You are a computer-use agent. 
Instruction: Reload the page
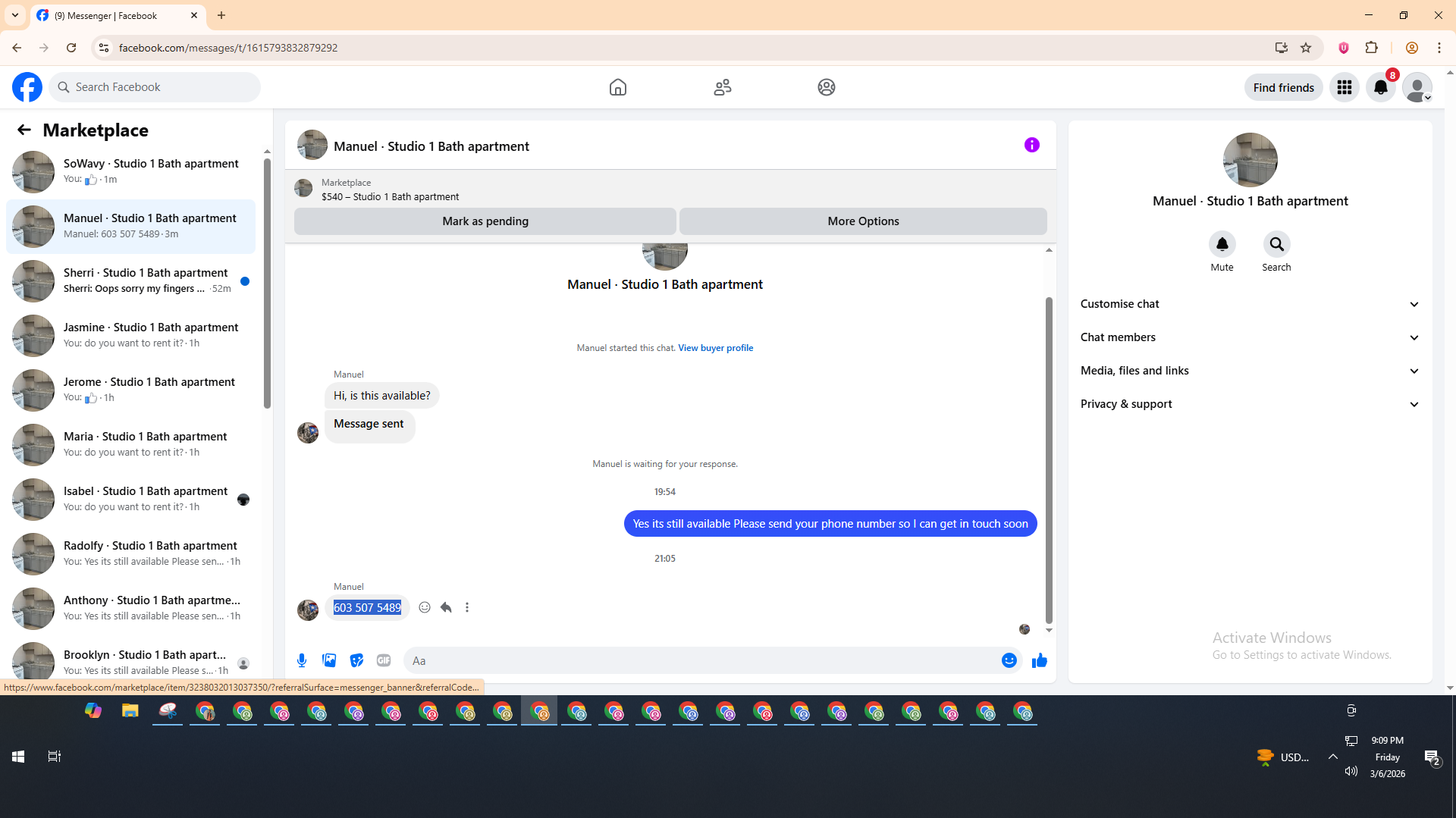71,48
